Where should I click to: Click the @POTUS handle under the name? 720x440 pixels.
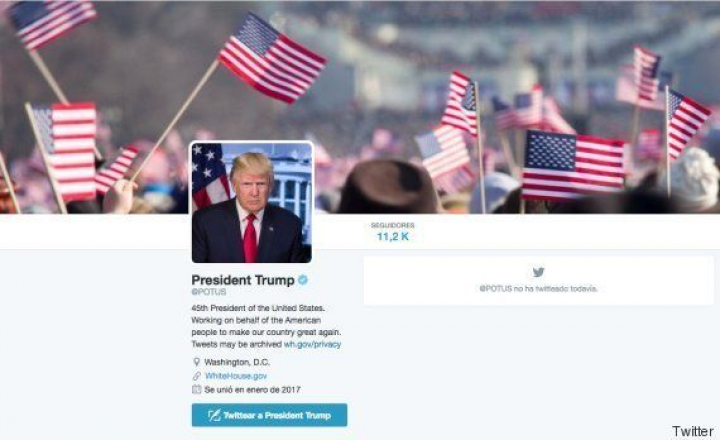[x=209, y=292]
